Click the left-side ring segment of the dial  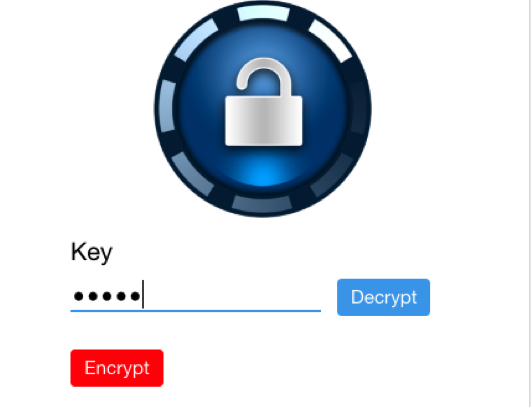pos(167,106)
